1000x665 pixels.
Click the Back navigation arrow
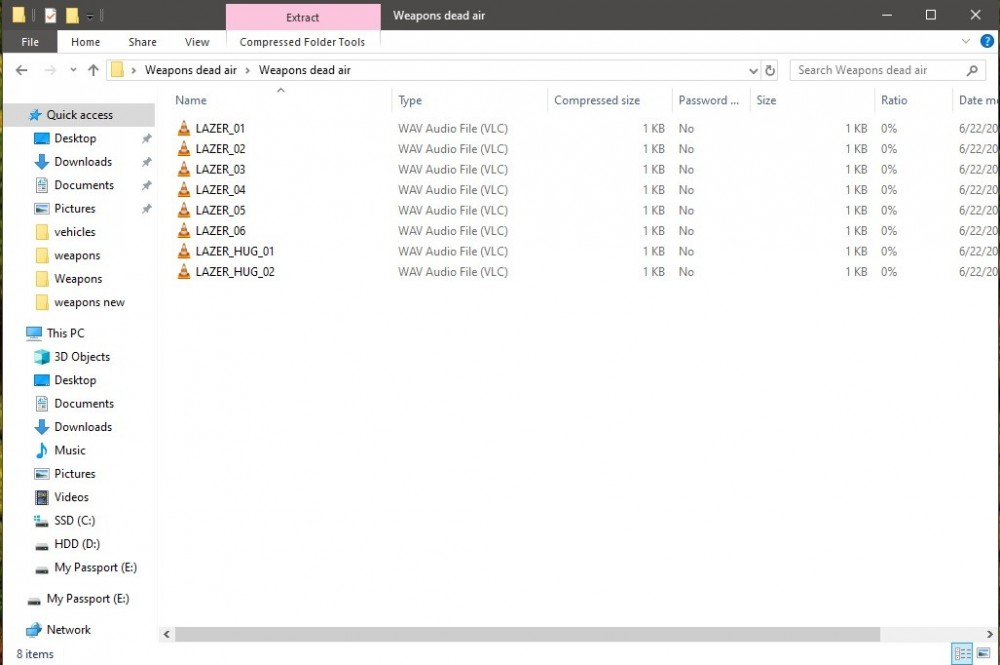[21, 70]
